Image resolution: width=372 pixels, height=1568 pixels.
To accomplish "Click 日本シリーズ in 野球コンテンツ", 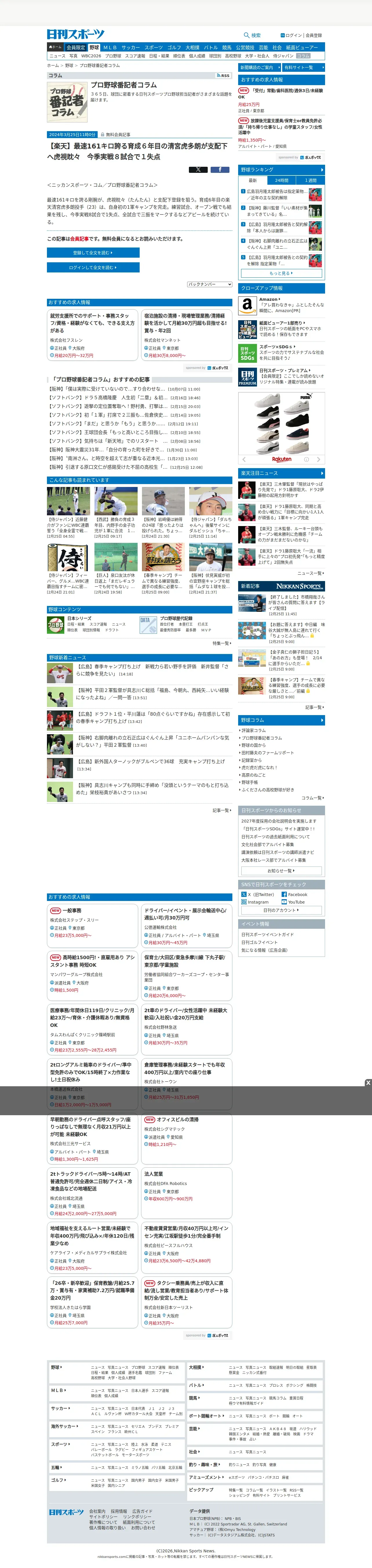I will pyautogui.click(x=79, y=618).
